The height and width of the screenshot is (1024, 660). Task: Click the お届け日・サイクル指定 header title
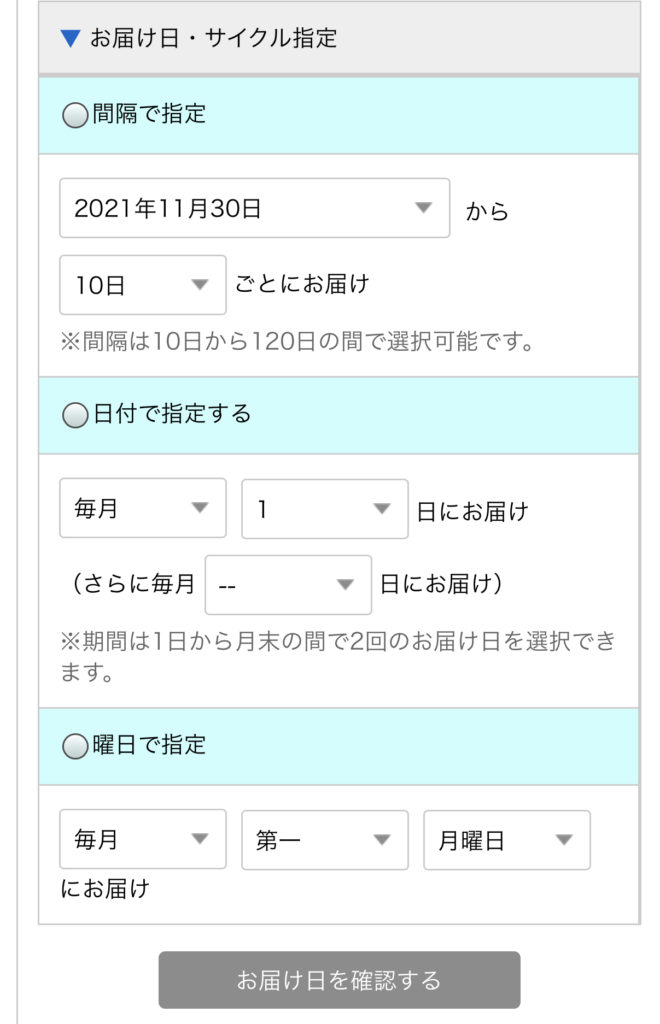(x=213, y=39)
